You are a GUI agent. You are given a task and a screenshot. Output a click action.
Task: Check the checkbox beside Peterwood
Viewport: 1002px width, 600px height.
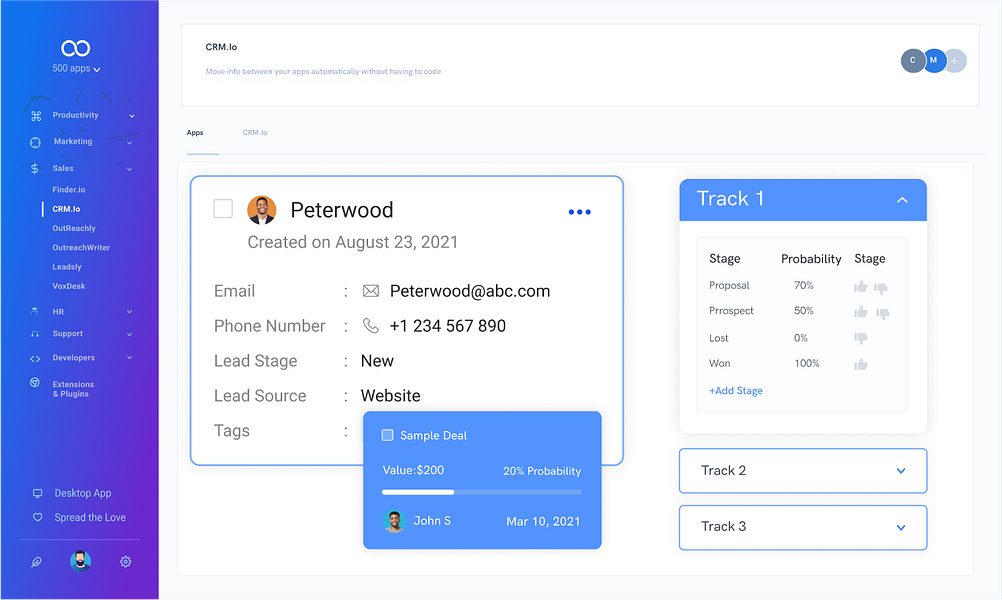[224, 209]
